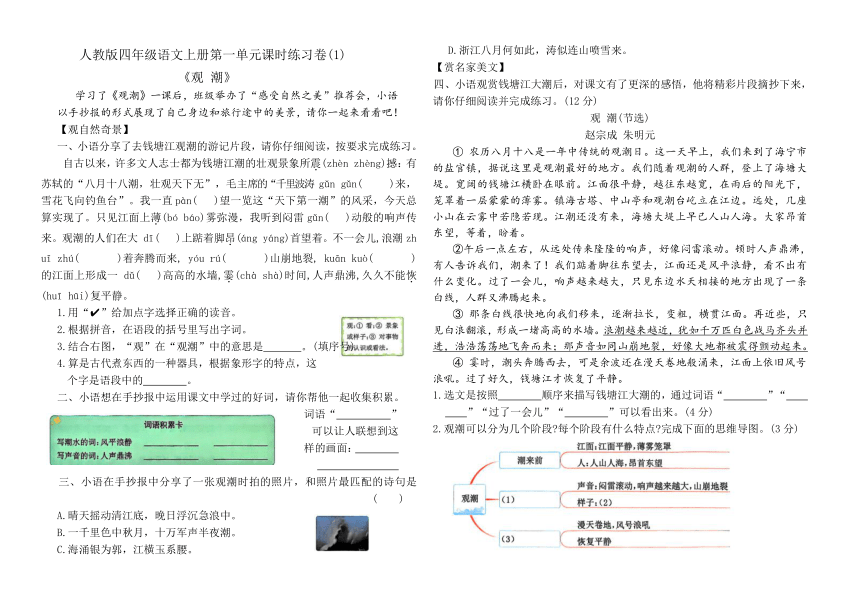This screenshot has width=860, height=608.
Task: Select the lesson heading 《观 潮》
Action: pos(207,77)
